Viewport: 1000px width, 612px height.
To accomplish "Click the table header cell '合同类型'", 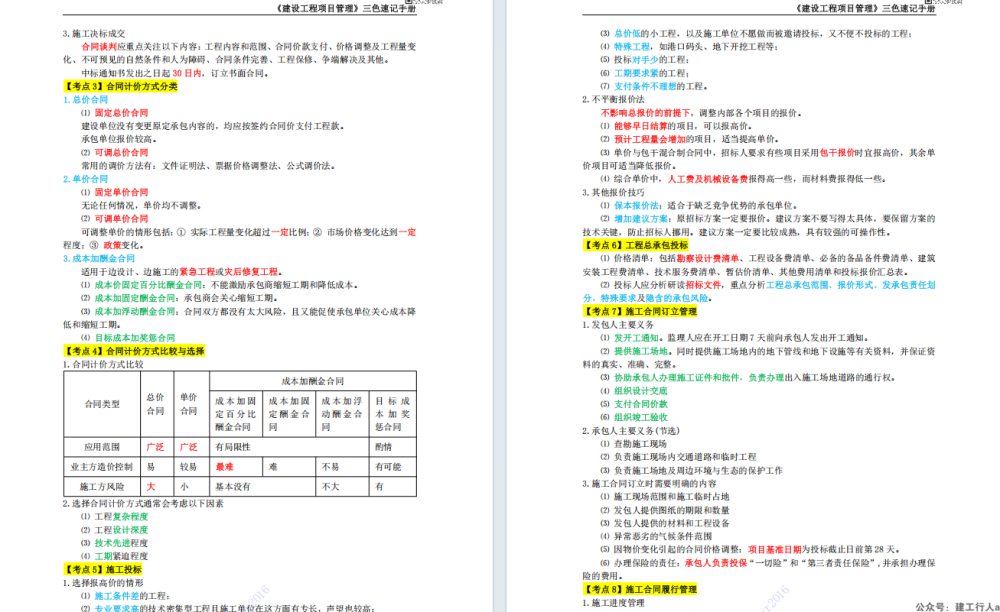I will 102,404.
